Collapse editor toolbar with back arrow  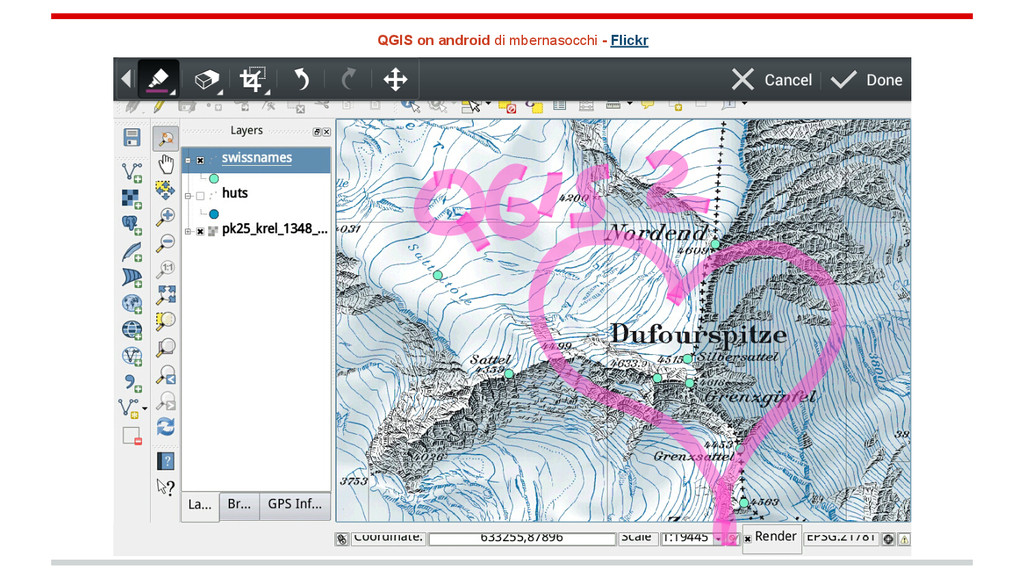[127, 79]
